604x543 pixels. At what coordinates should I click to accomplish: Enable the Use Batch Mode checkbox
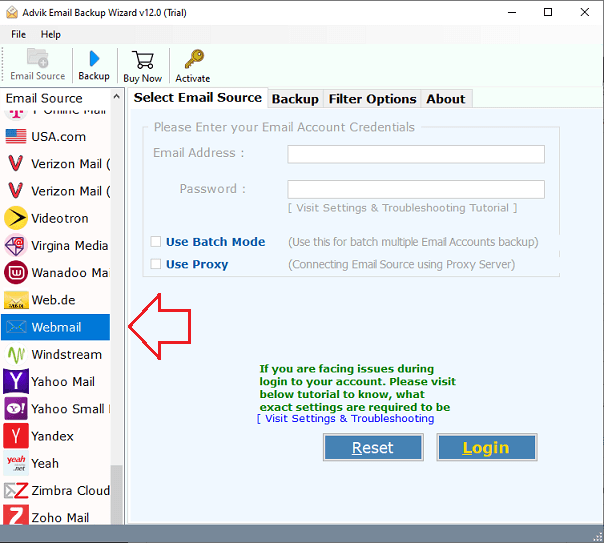(x=156, y=242)
